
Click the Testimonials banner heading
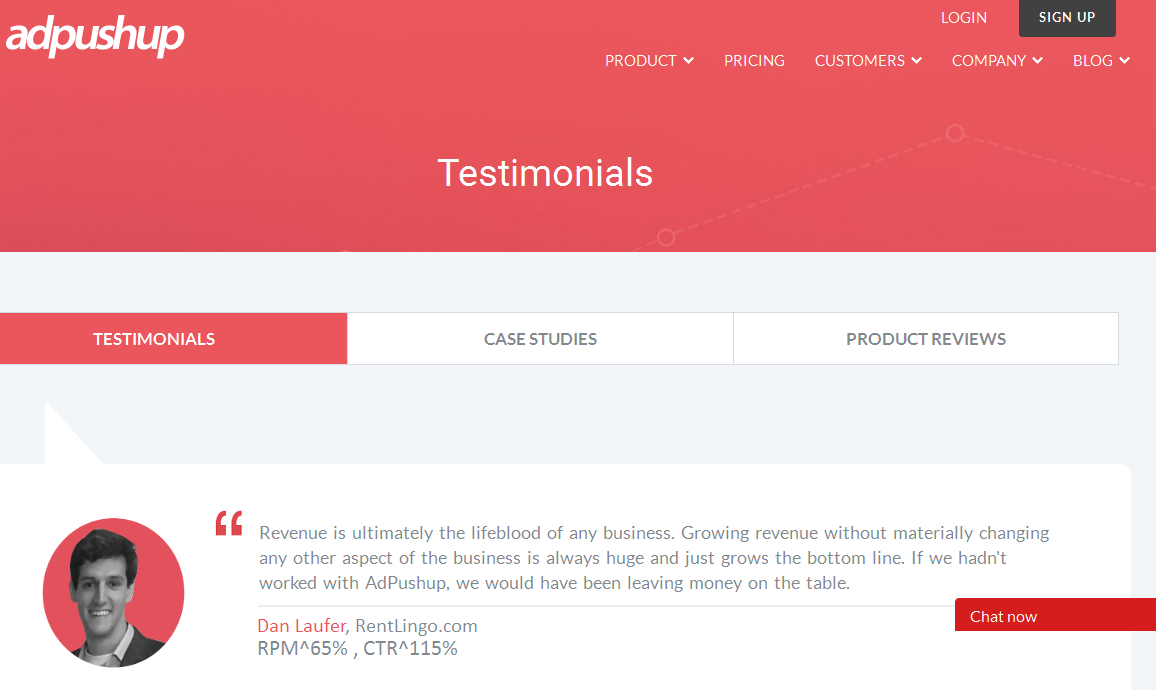coord(545,173)
